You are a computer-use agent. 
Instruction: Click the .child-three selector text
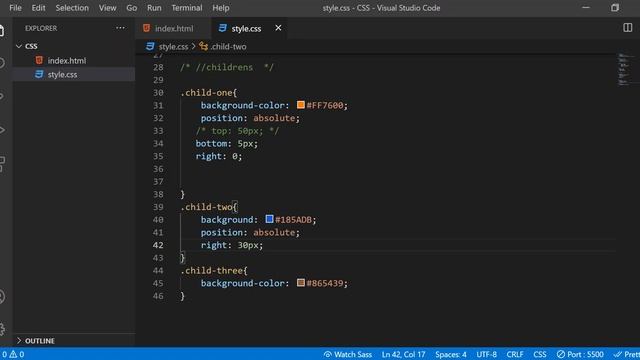(211, 270)
